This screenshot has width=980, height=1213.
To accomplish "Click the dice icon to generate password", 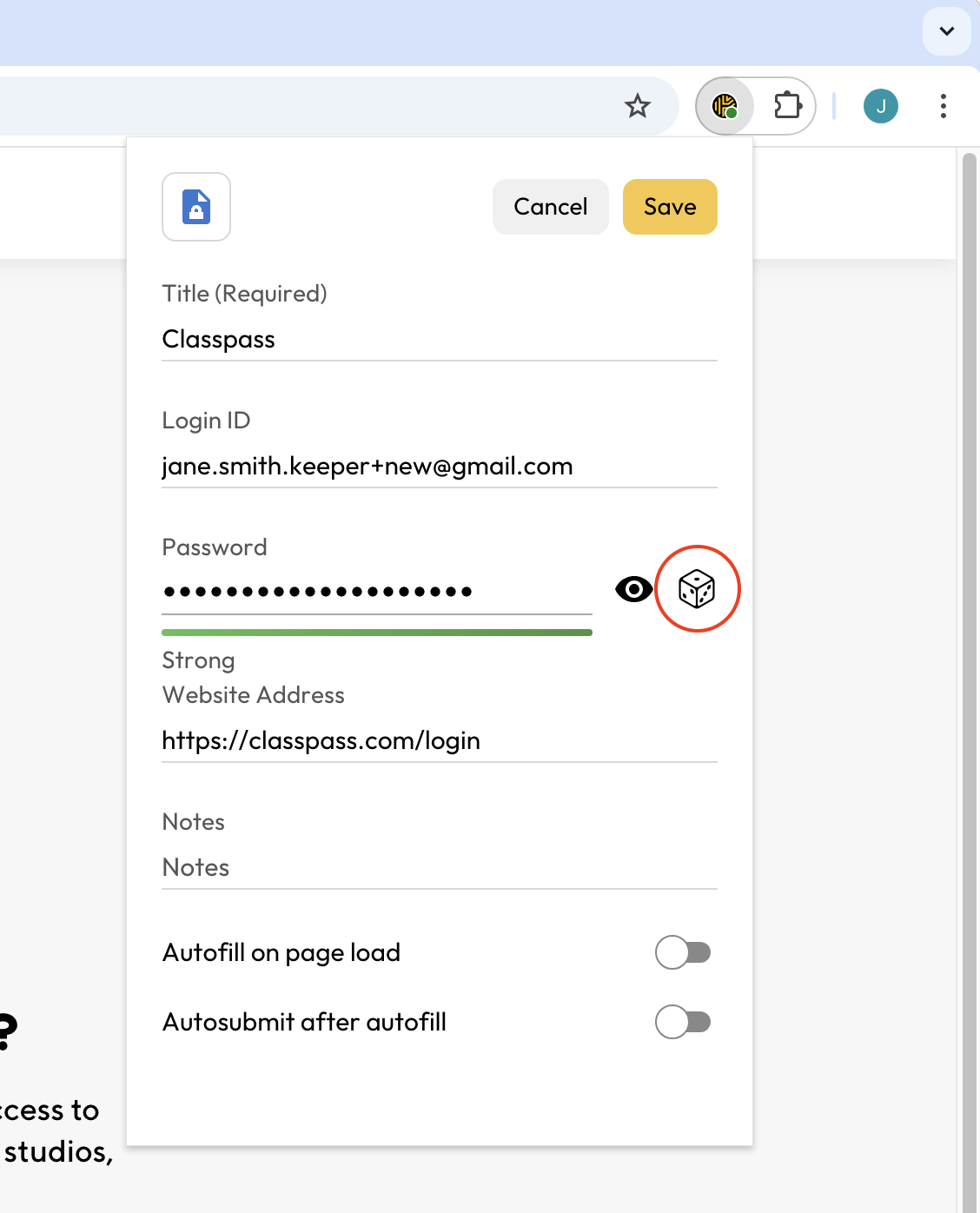I will point(696,589).
